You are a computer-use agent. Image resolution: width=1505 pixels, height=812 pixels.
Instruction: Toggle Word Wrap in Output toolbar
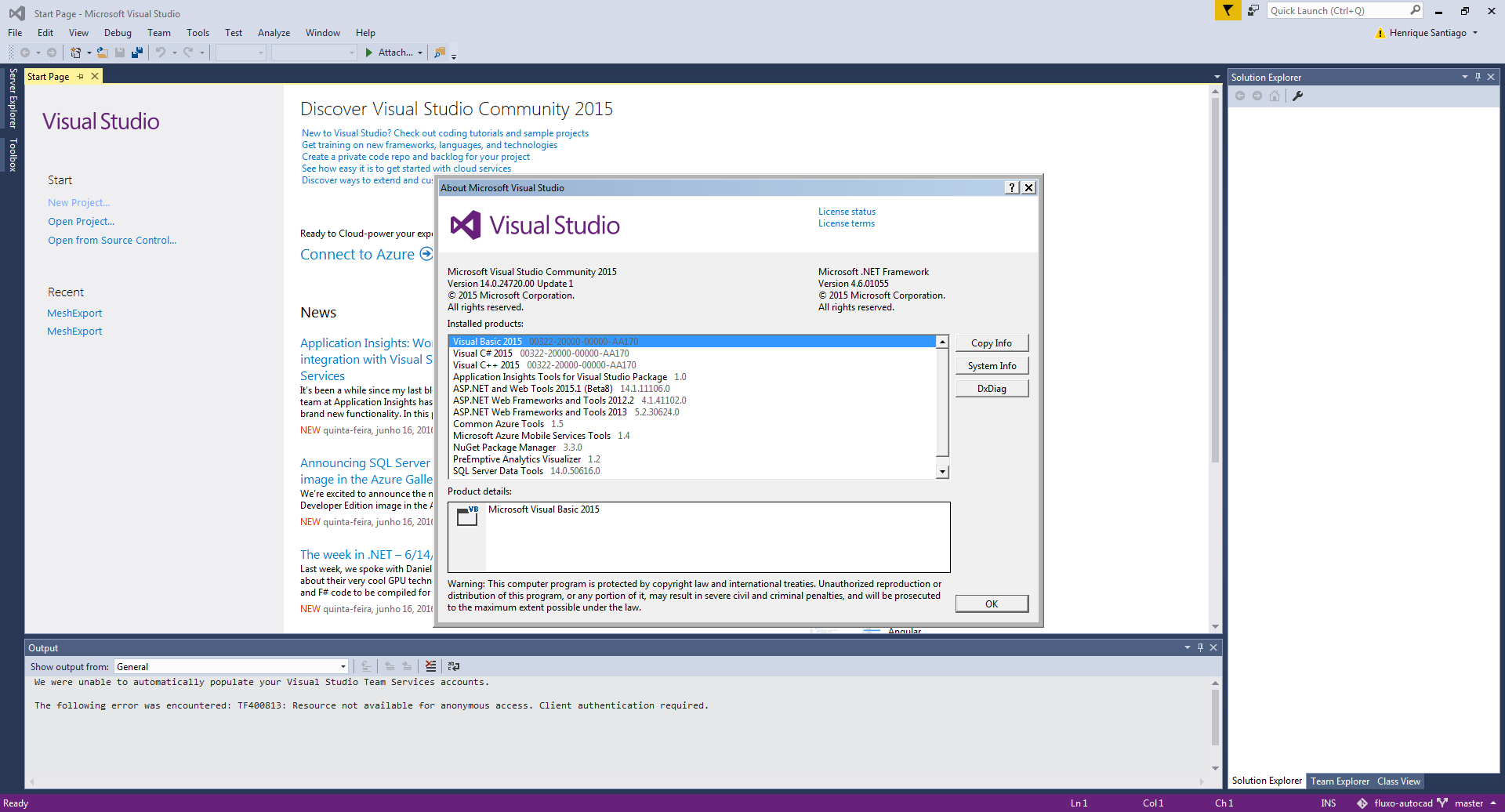(x=454, y=666)
